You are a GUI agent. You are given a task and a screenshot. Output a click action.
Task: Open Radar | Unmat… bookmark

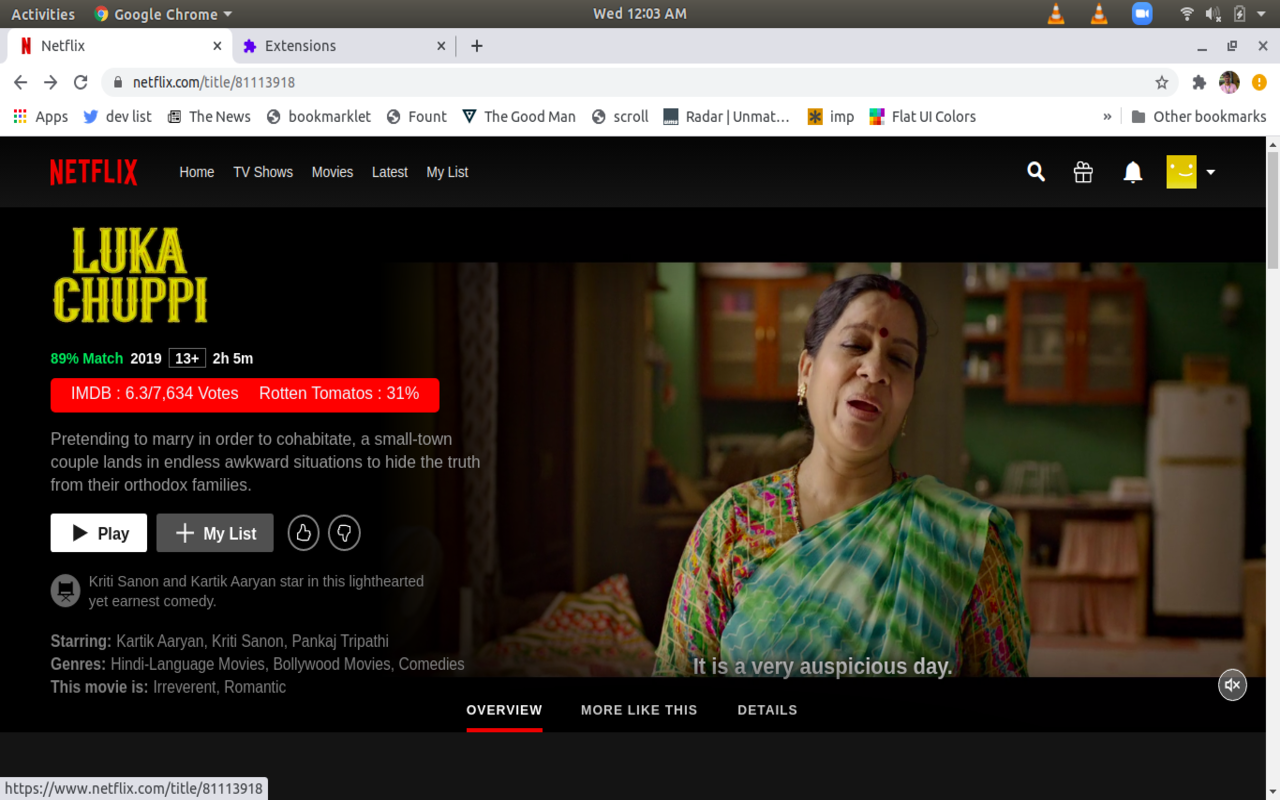click(726, 116)
